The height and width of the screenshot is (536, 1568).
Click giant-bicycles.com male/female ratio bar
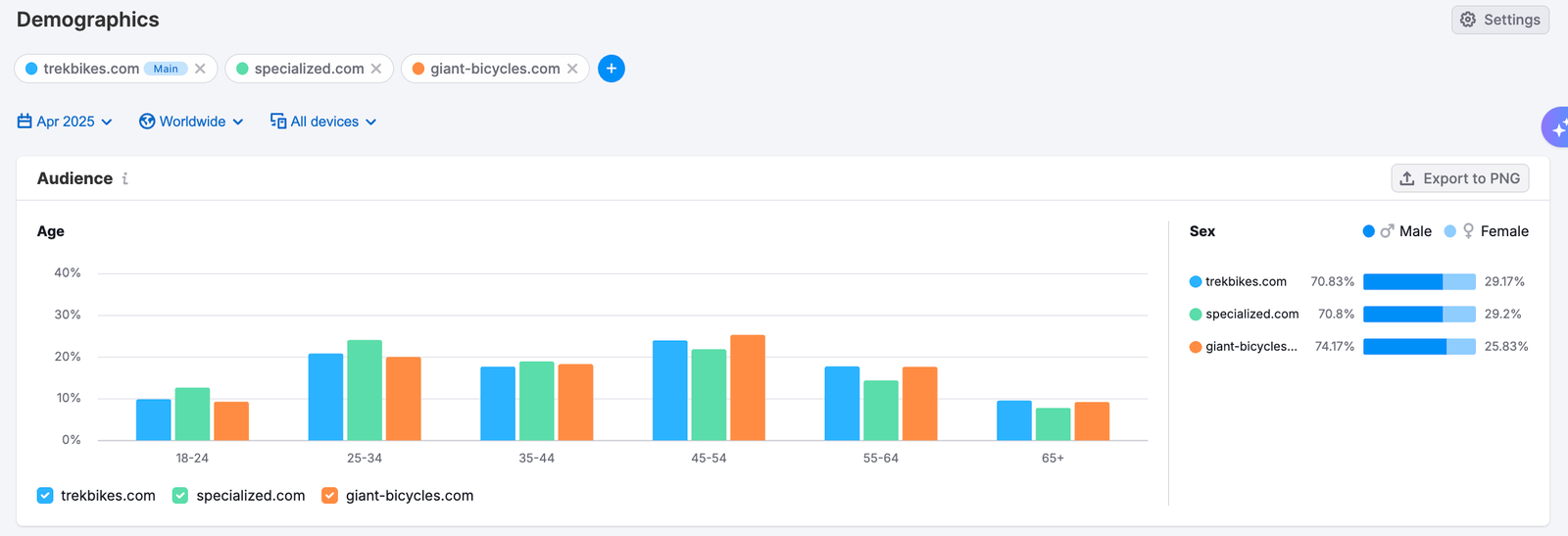click(1419, 347)
